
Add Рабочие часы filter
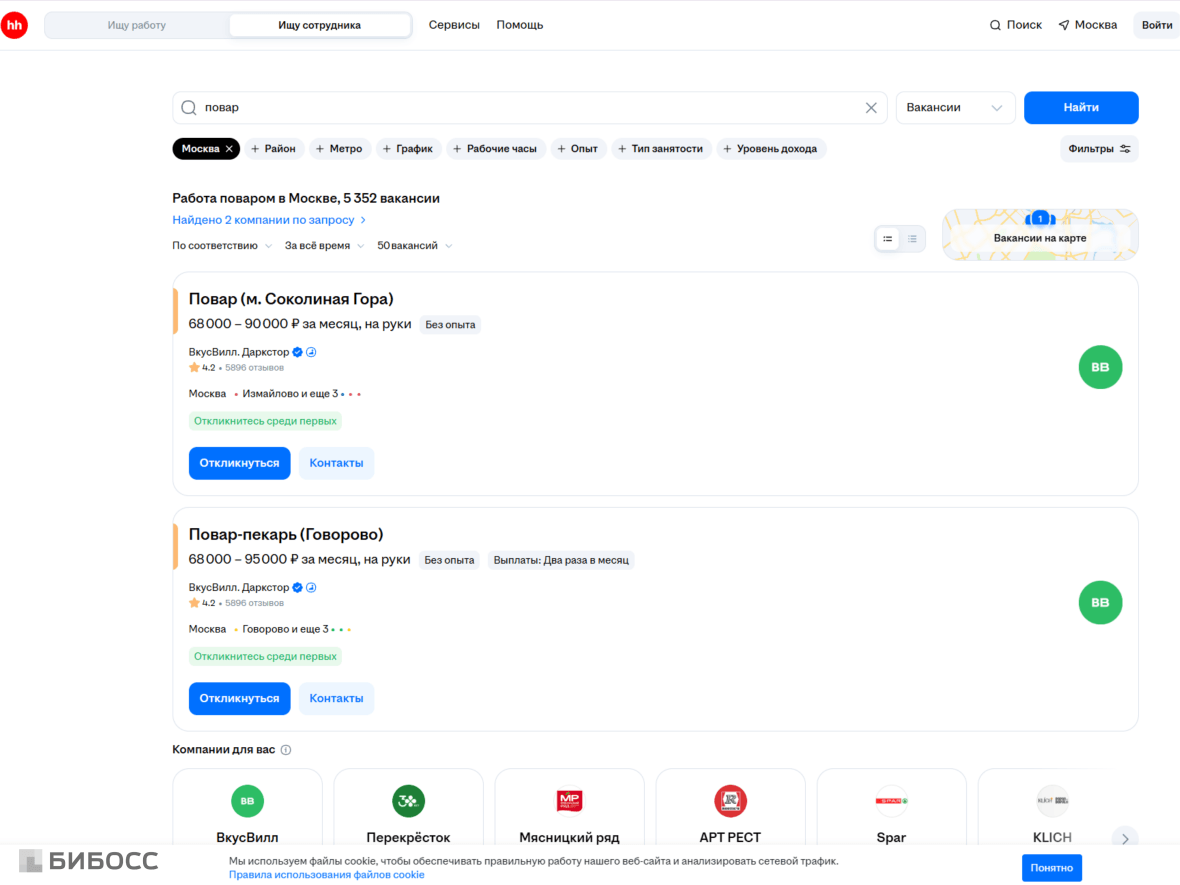click(x=497, y=149)
